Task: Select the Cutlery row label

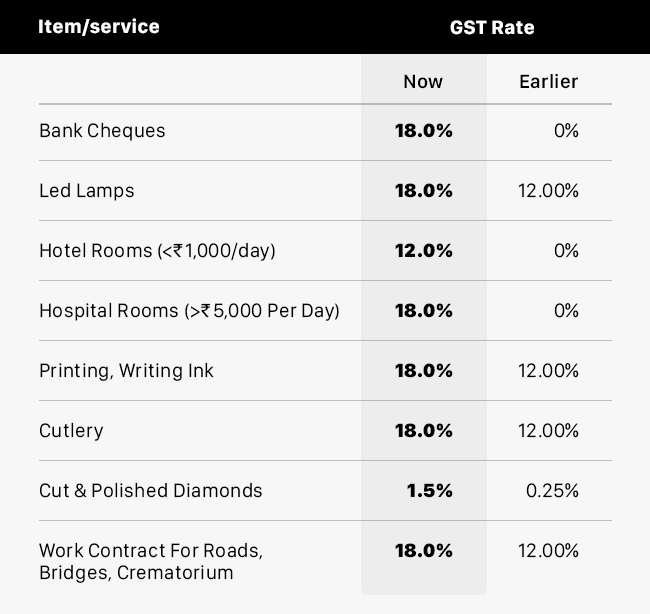Action: tap(71, 431)
